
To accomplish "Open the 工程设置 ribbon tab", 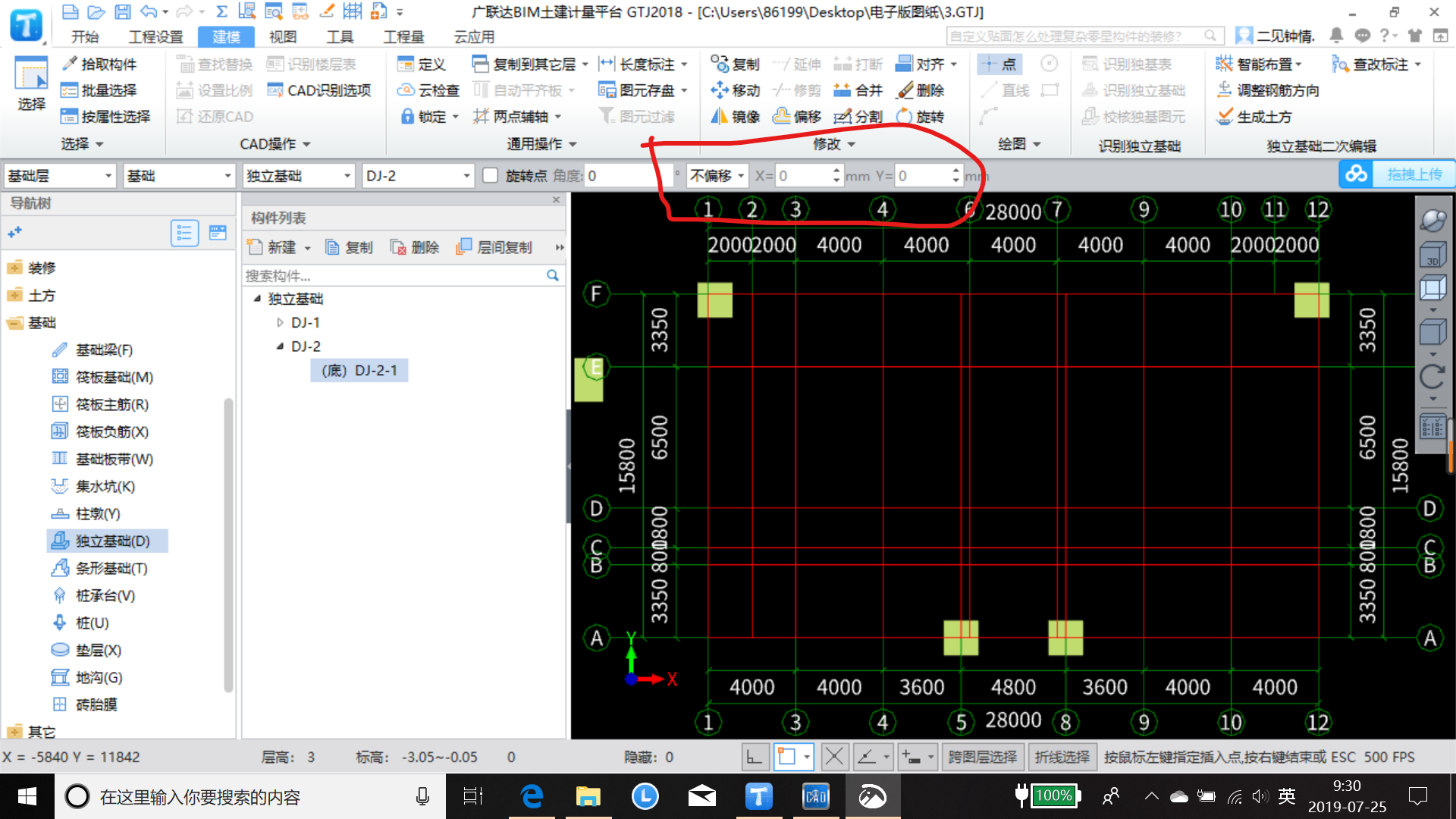I will click(x=156, y=36).
